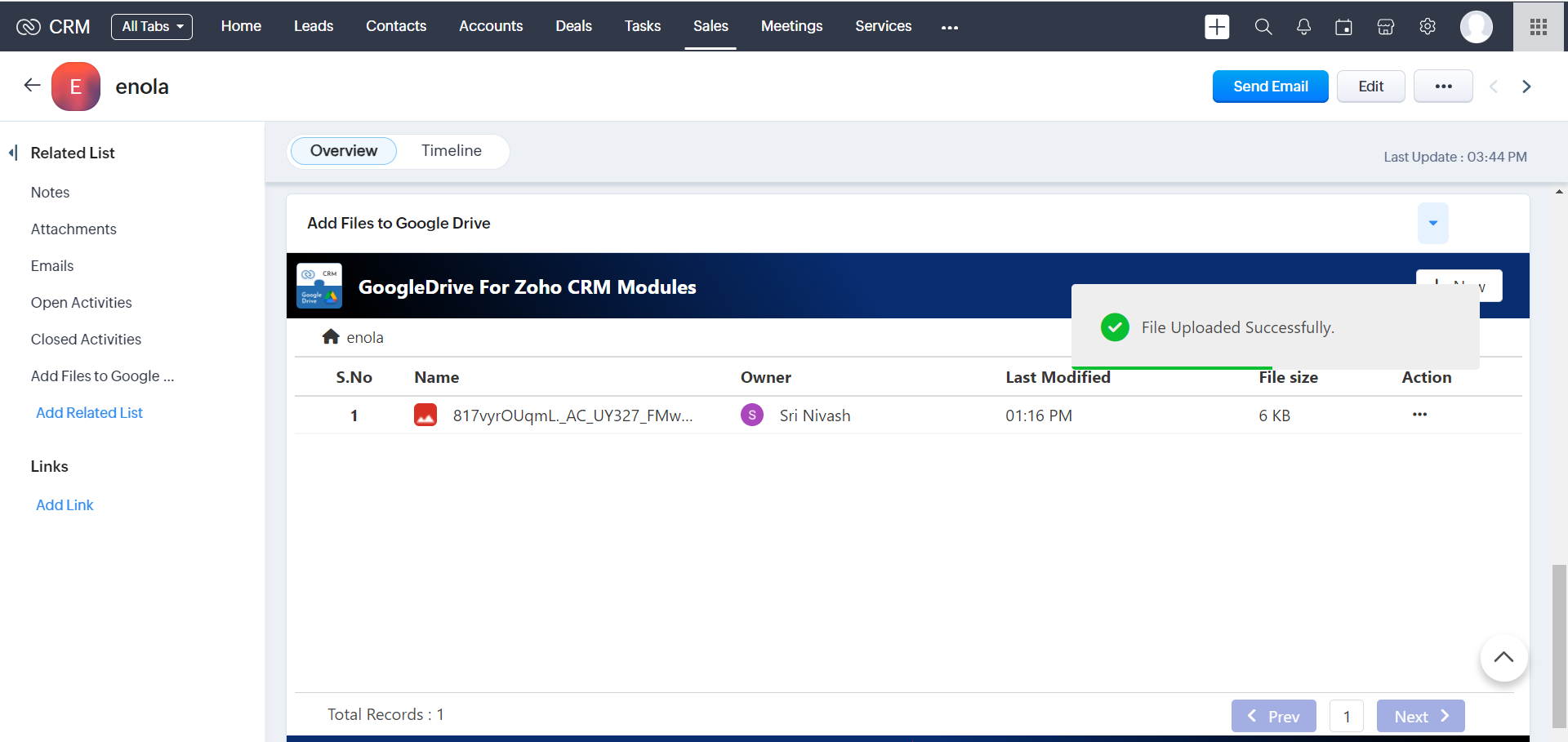The height and width of the screenshot is (742, 1568).
Task: Open the notifications bell icon
Action: pos(1303,27)
